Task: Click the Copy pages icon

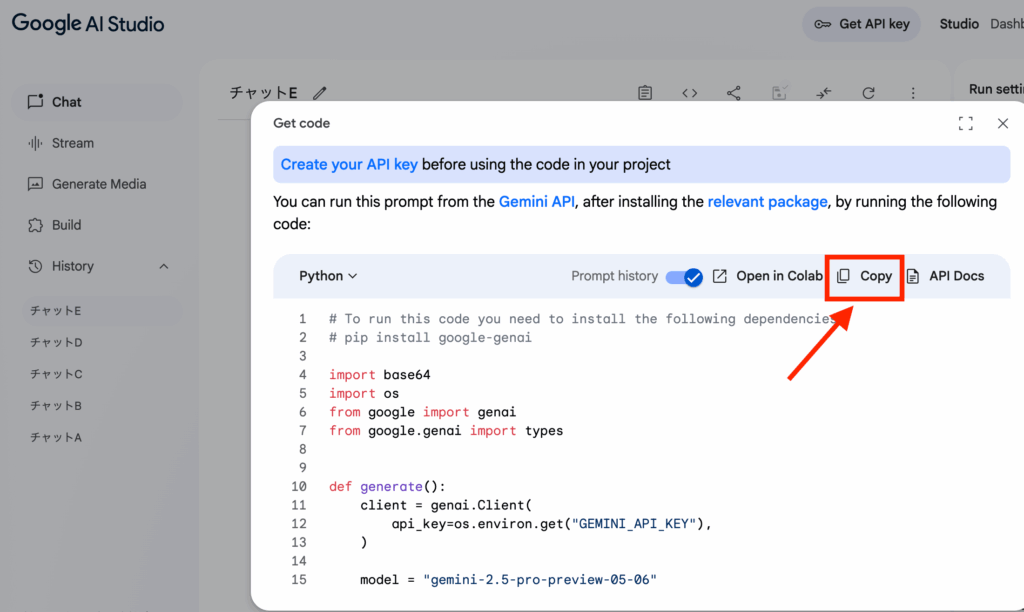Action: coord(843,276)
